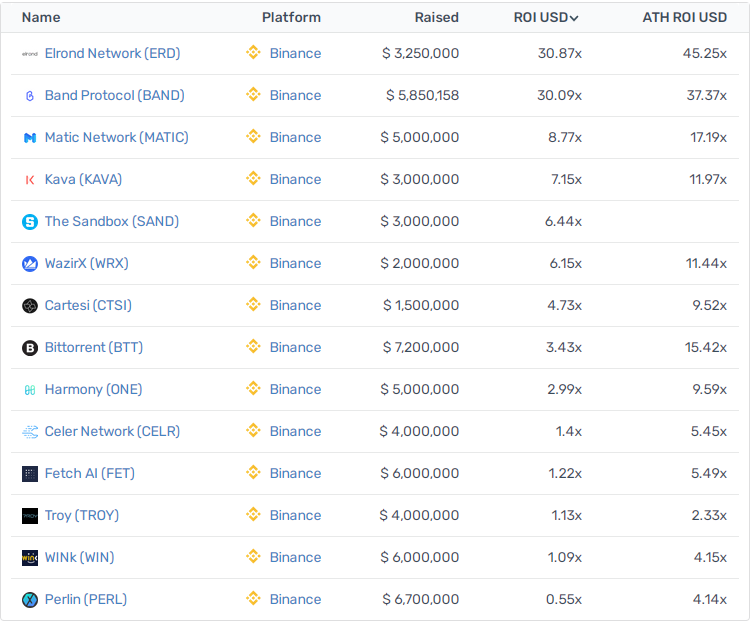Click Binance icon in Elrond Network row
Screen dimensions: 751x623
(x=253, y=52)
